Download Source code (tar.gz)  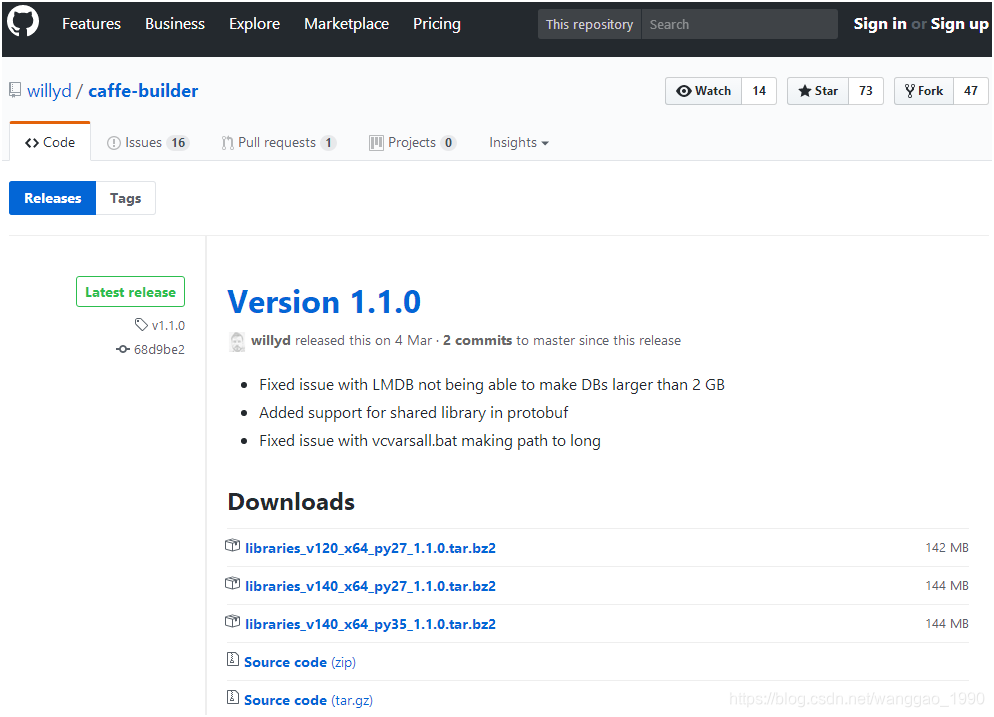click(x=309, y=701)
